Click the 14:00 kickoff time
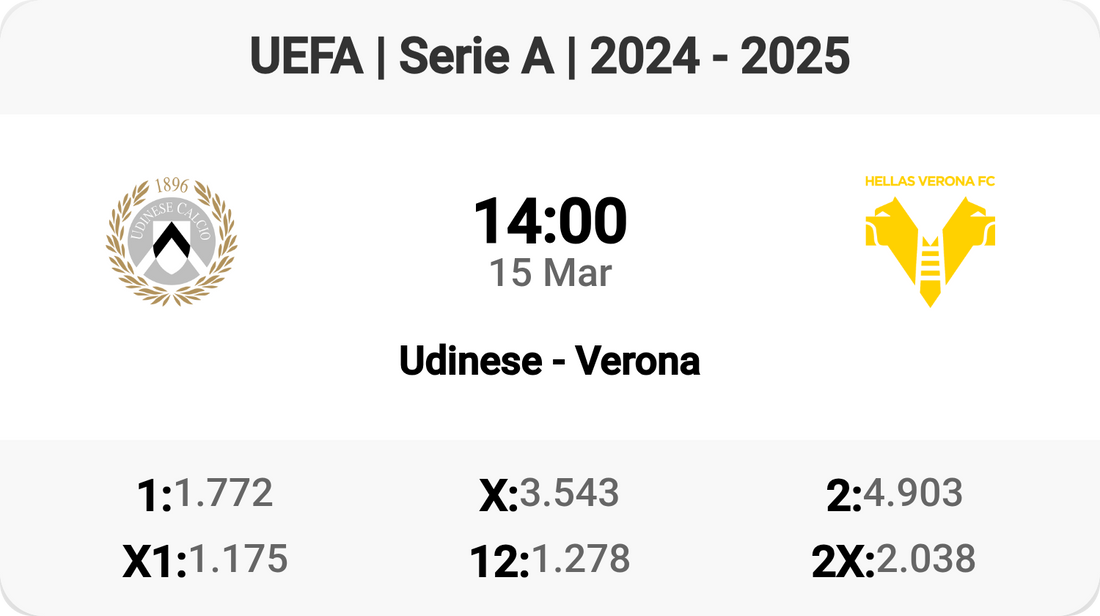1100x616 pixels. click(x=550, y=221)
